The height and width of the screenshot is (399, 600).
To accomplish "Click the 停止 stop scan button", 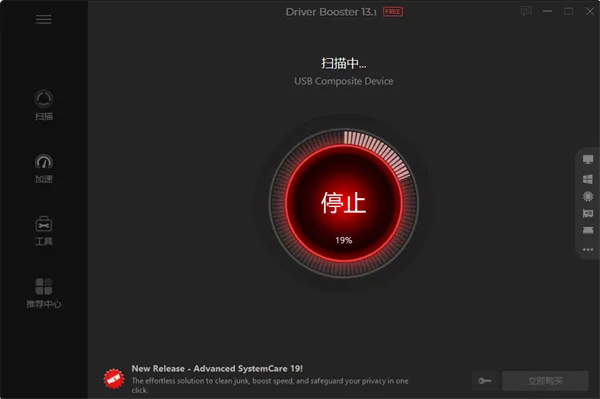I will 344,203.
